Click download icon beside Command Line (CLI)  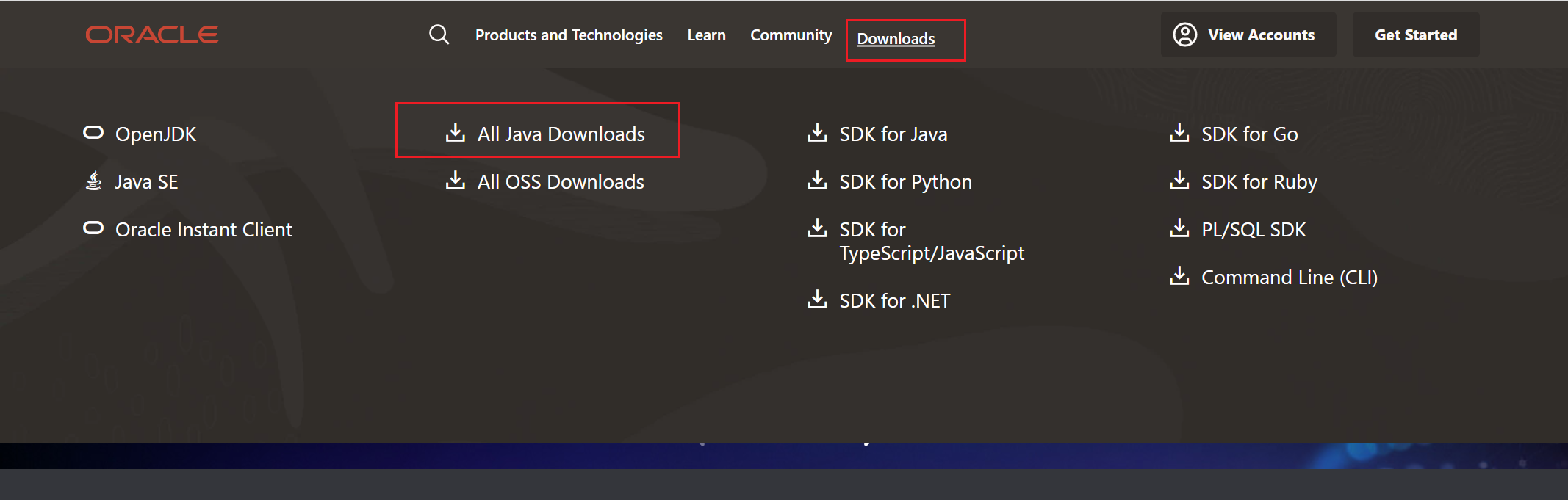[1179, 275]
